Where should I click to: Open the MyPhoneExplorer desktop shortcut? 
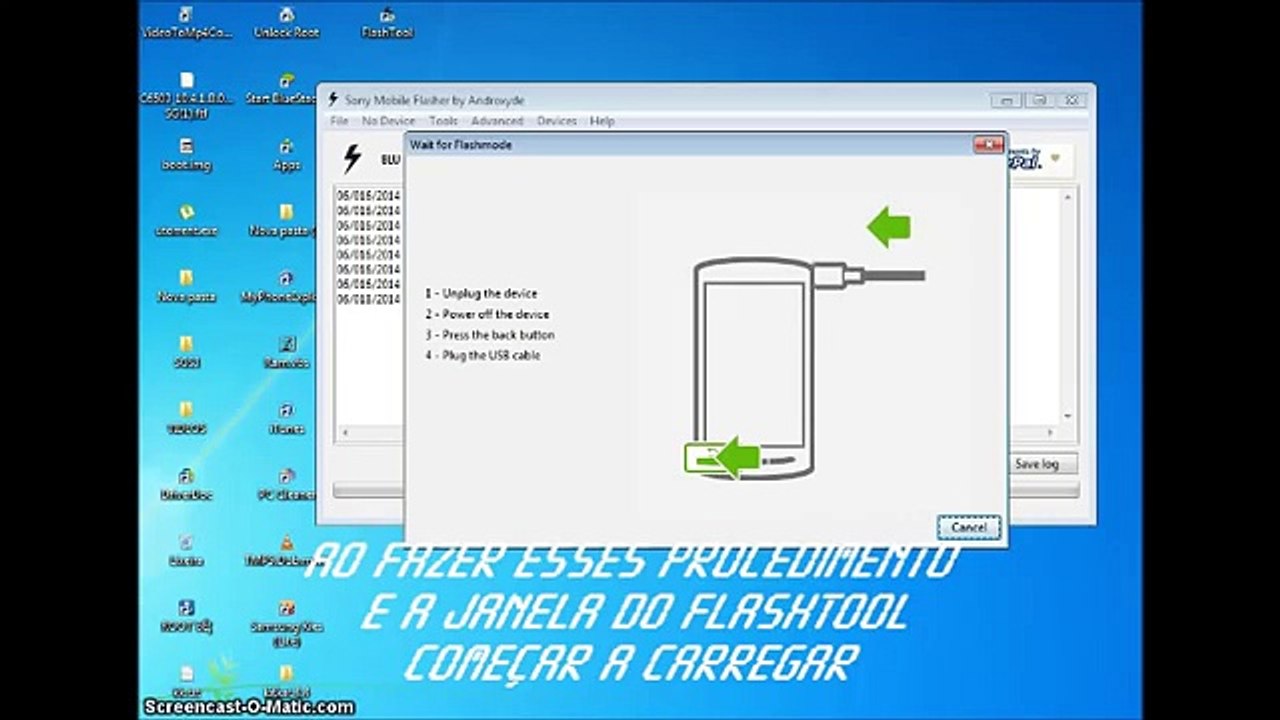(x=280, y=286)
